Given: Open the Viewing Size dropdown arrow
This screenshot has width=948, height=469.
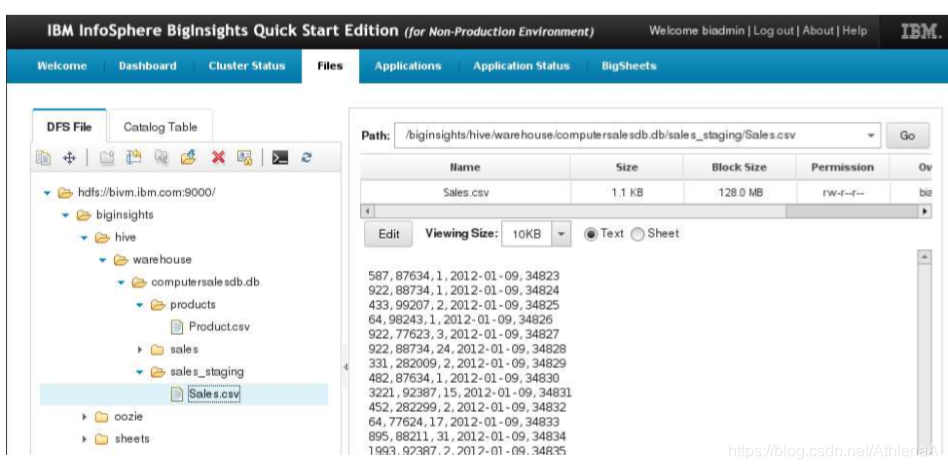Looking at the screenshot, I should [560, 234].
